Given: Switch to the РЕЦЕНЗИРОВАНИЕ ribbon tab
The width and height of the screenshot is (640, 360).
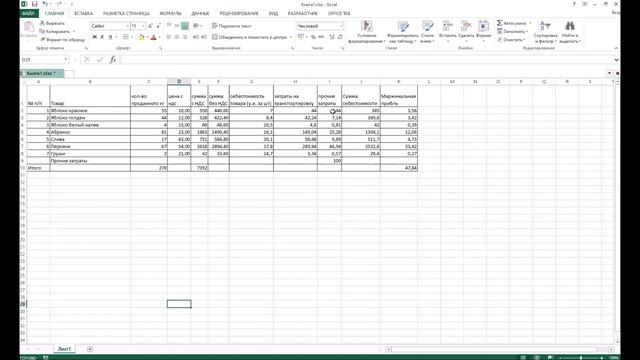Looking at the screenshot, I should (x=239, y=13).
